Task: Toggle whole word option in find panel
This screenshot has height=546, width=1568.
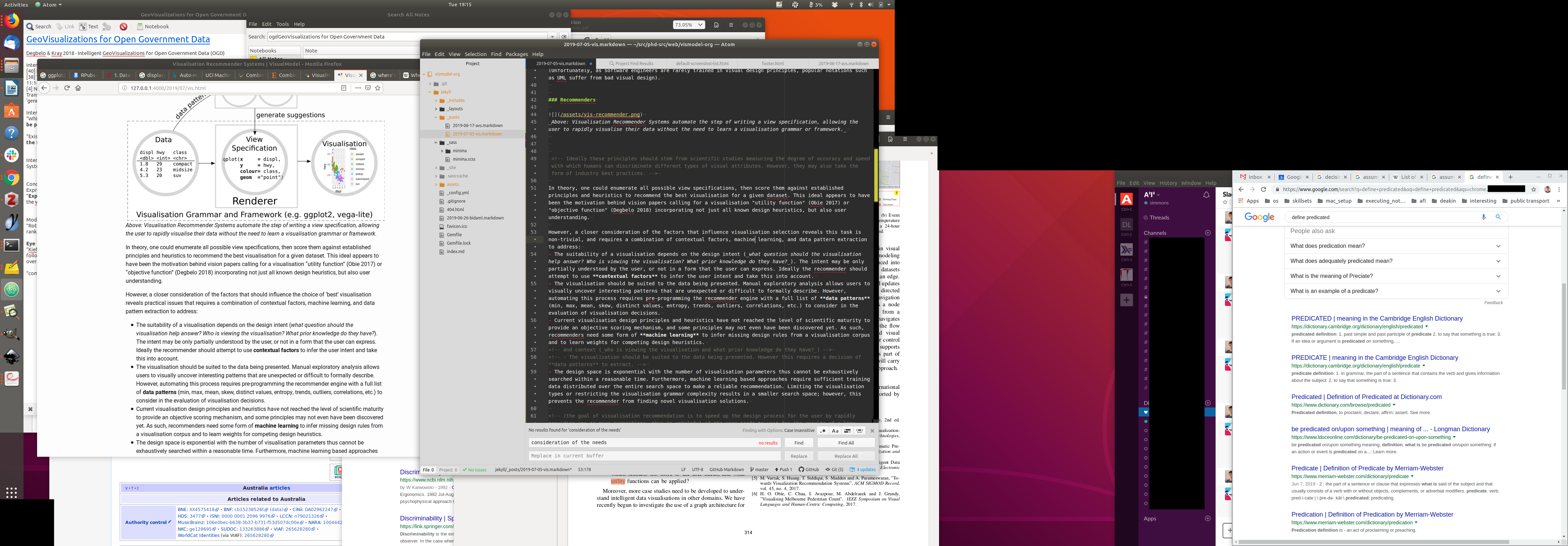Action: (x=860, y=430)
